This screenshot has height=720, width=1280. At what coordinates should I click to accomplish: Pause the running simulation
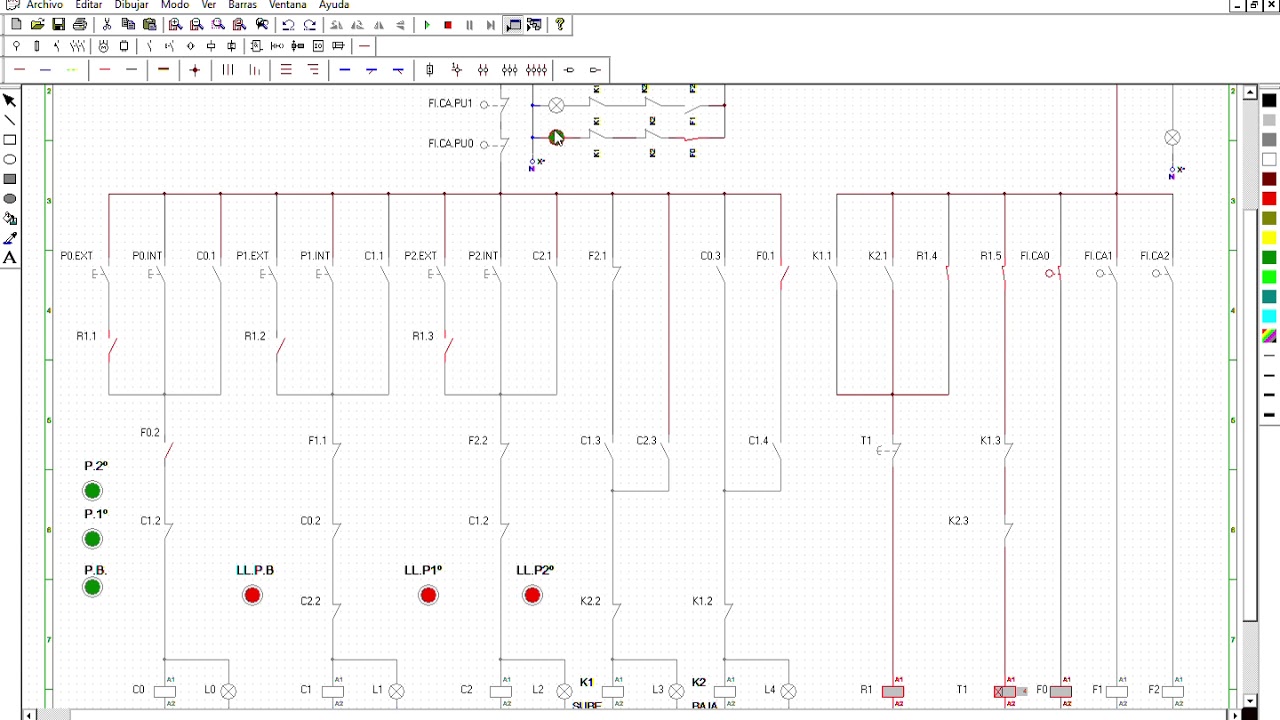pyautogui.click(x=469, y=24)
